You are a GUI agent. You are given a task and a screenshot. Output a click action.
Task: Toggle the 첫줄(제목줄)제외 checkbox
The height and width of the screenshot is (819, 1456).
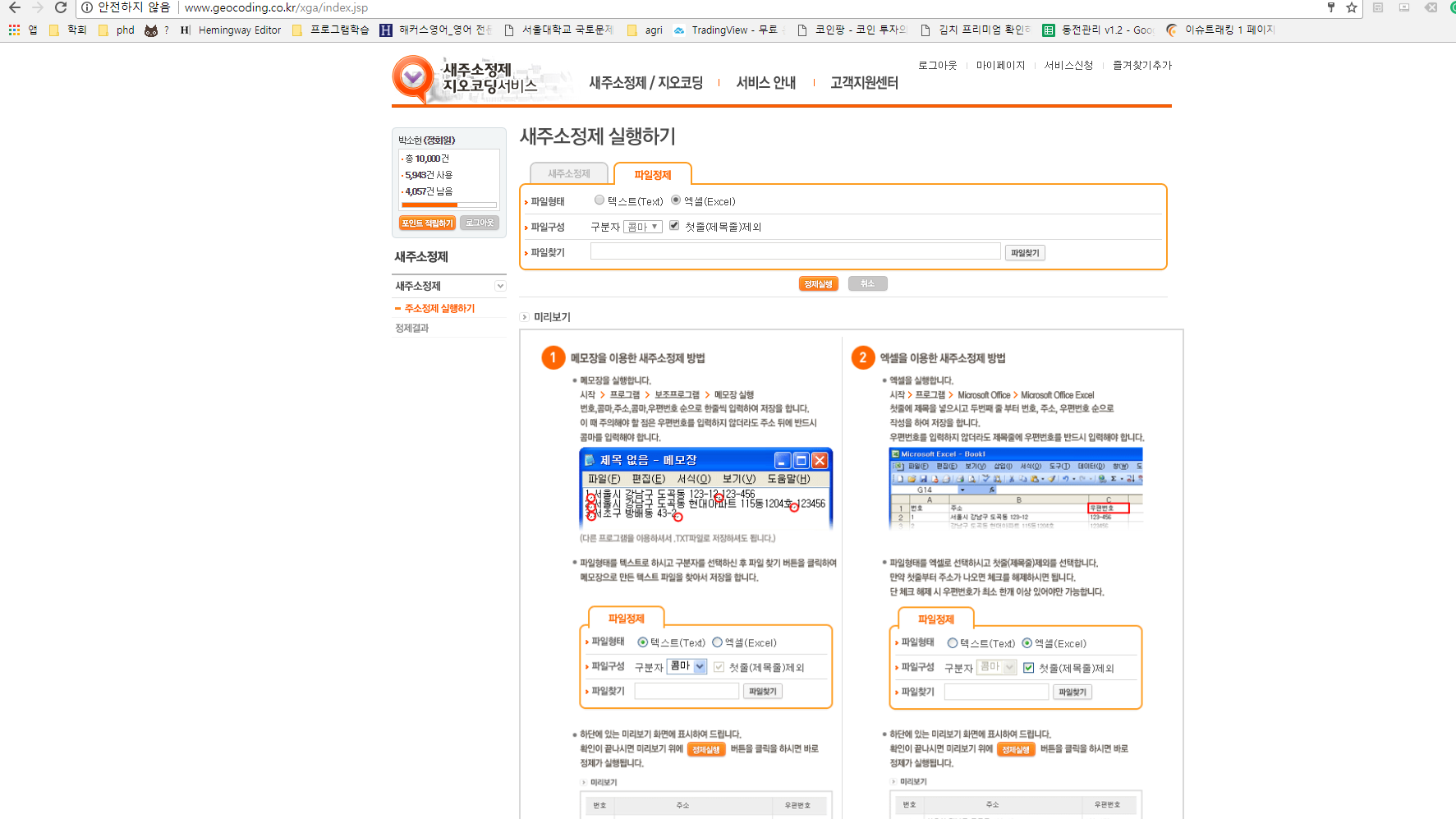[x=674, y=226]
